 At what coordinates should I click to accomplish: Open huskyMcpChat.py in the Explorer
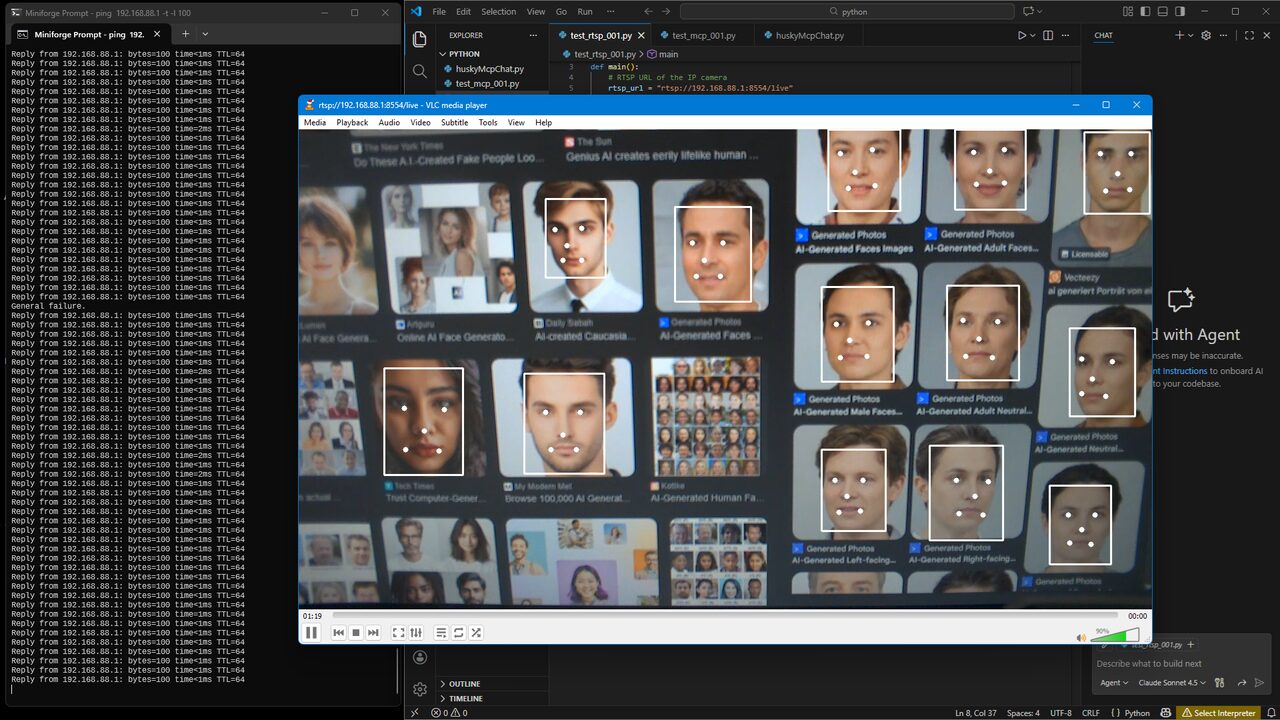[x=489, y=69]
